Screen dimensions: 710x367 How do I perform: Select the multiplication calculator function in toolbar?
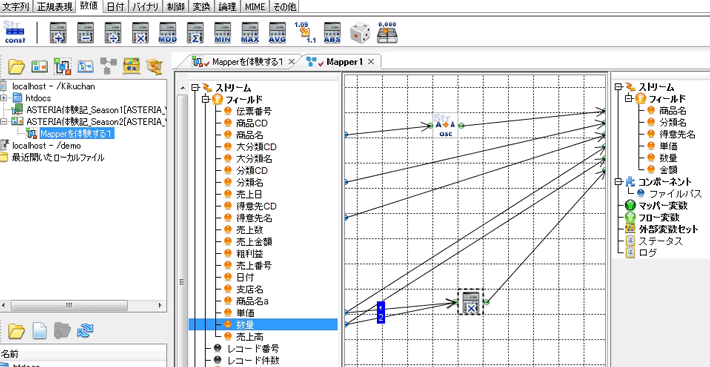pos(140,33)
